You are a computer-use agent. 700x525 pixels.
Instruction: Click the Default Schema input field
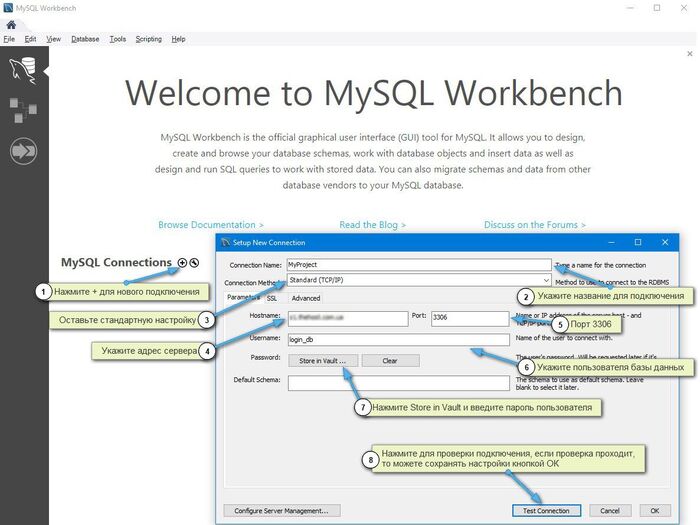coord(399,383)
